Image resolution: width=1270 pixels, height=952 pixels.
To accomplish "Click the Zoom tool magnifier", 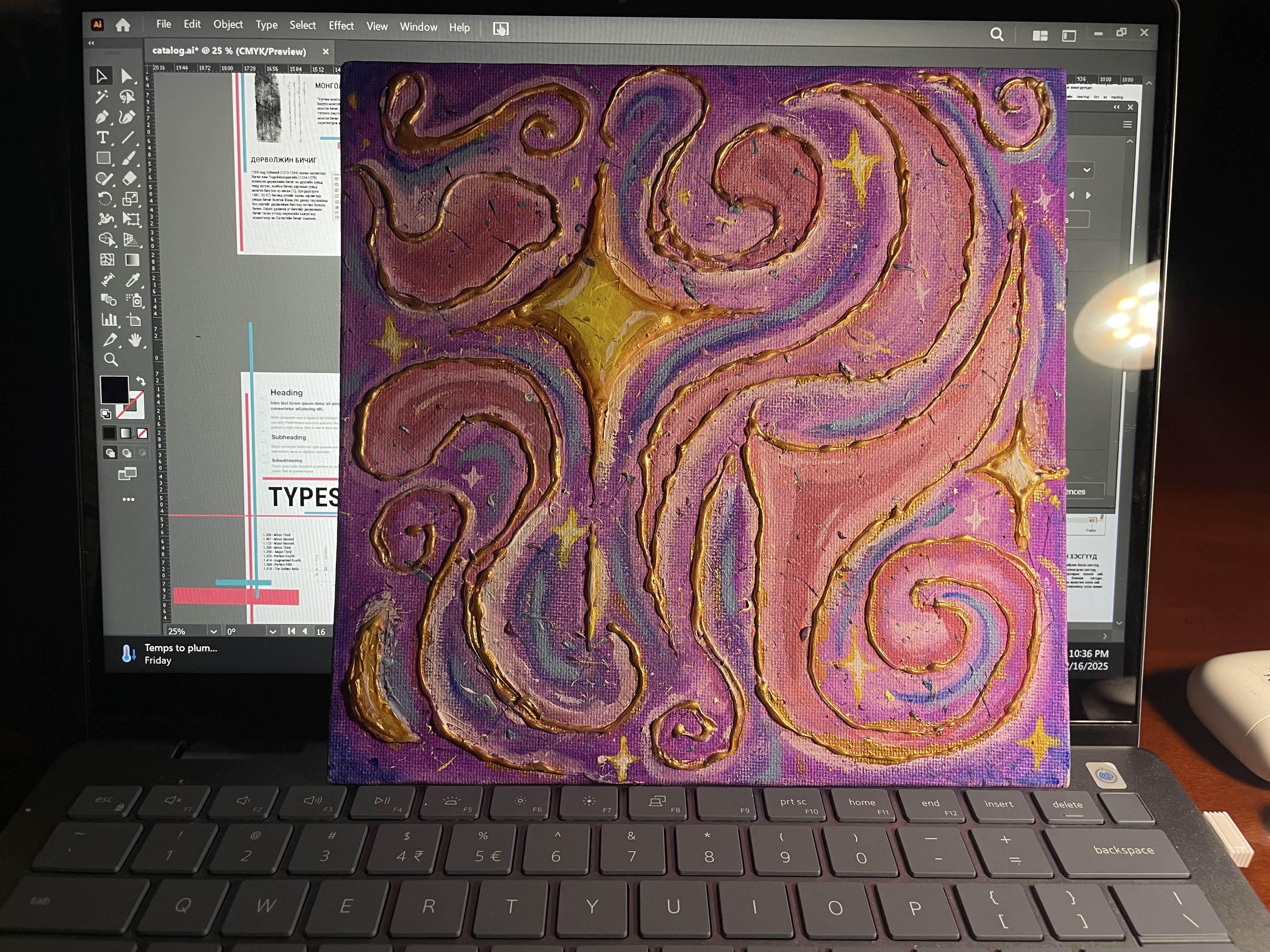I will [111, 360].
